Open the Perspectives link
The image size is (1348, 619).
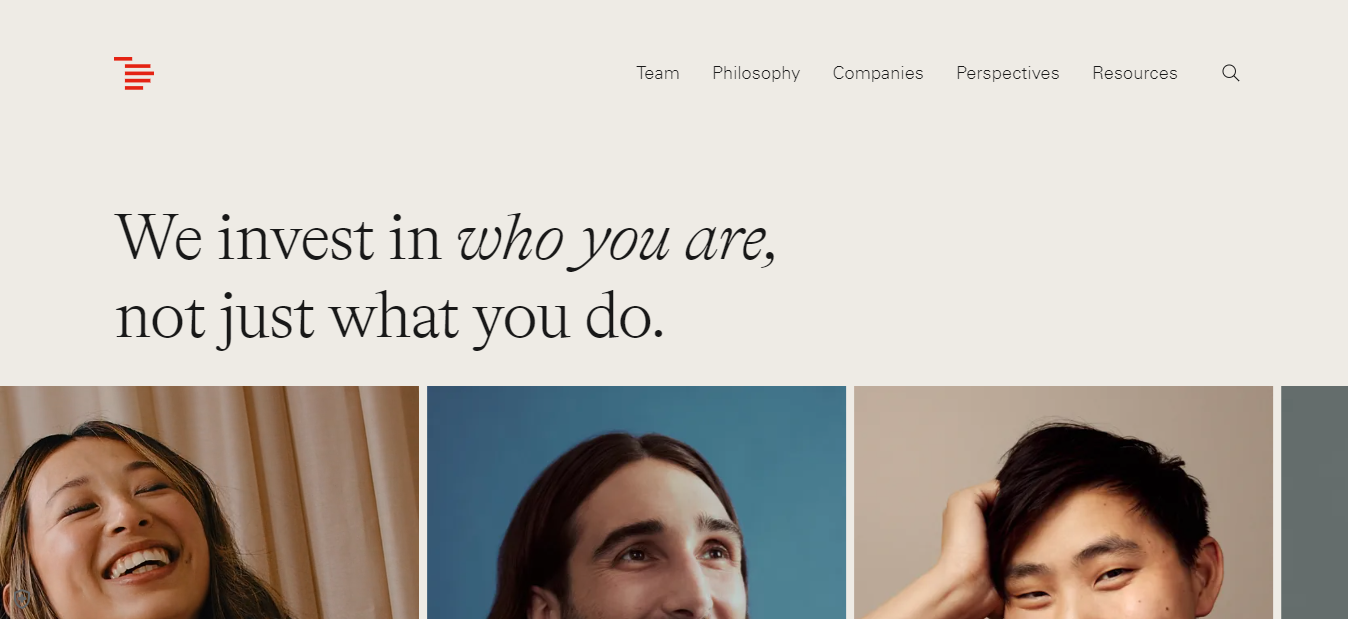pyautogui.click(x=1008, y=73)
